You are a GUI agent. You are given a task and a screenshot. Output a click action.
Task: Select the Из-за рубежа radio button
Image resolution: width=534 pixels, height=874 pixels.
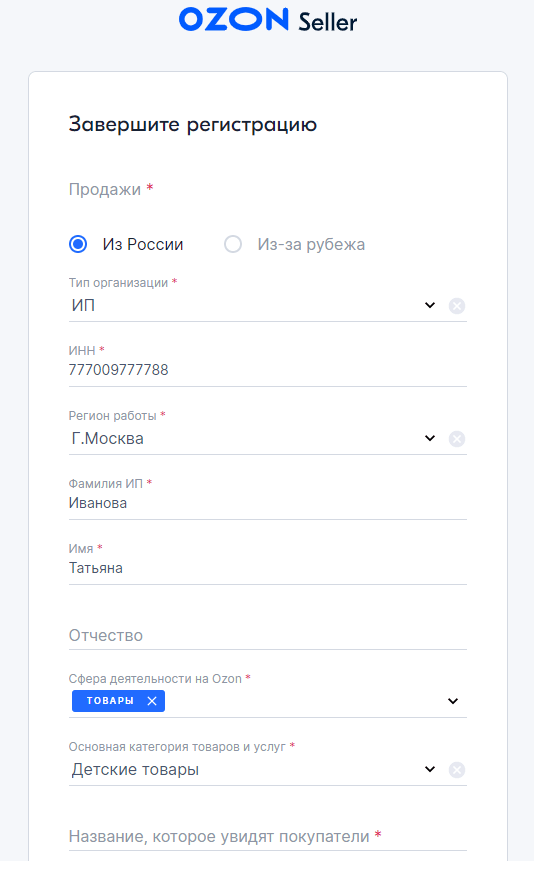tap(233, 244)
